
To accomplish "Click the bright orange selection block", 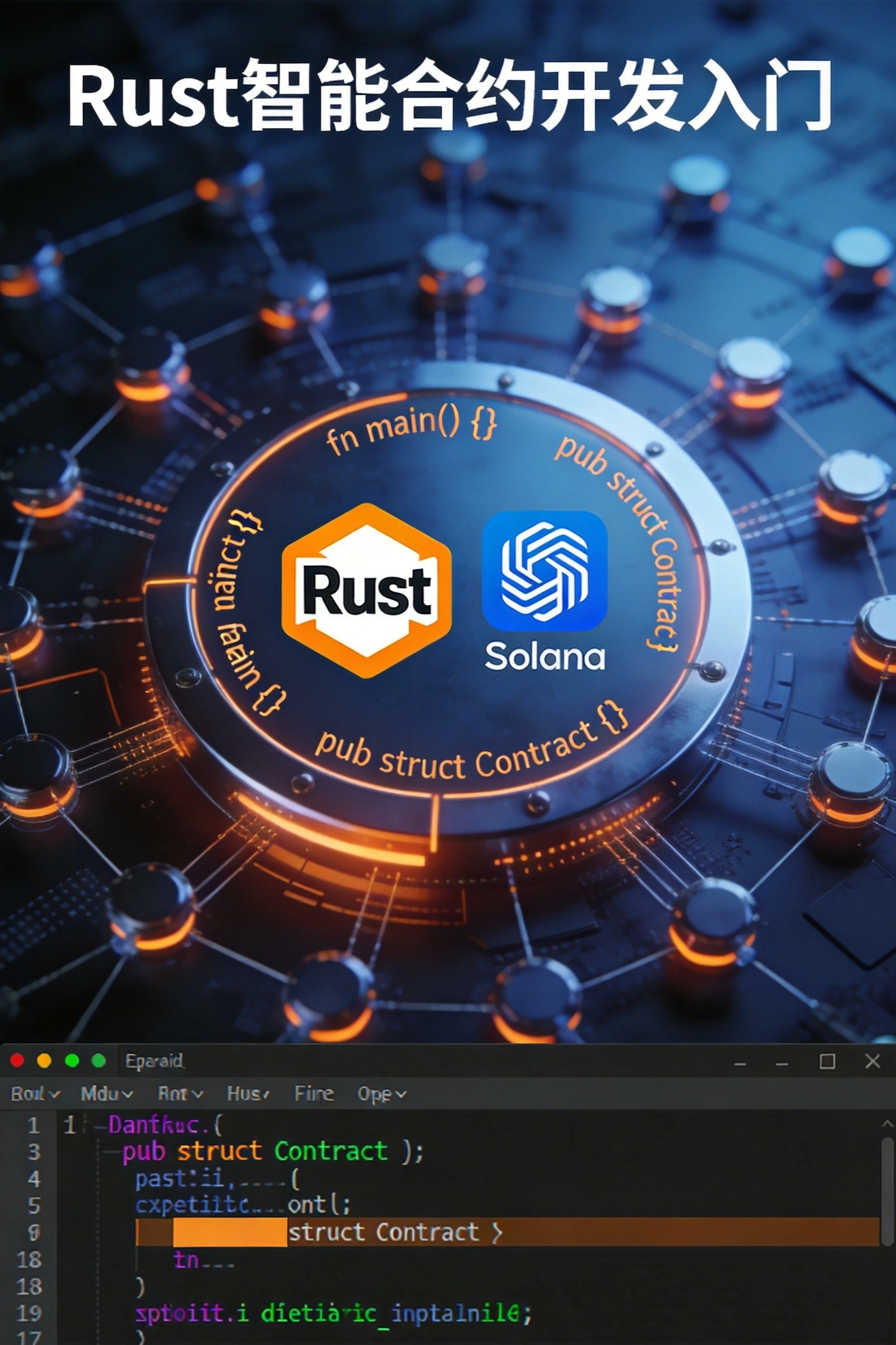I will (x=230, y=1232).
